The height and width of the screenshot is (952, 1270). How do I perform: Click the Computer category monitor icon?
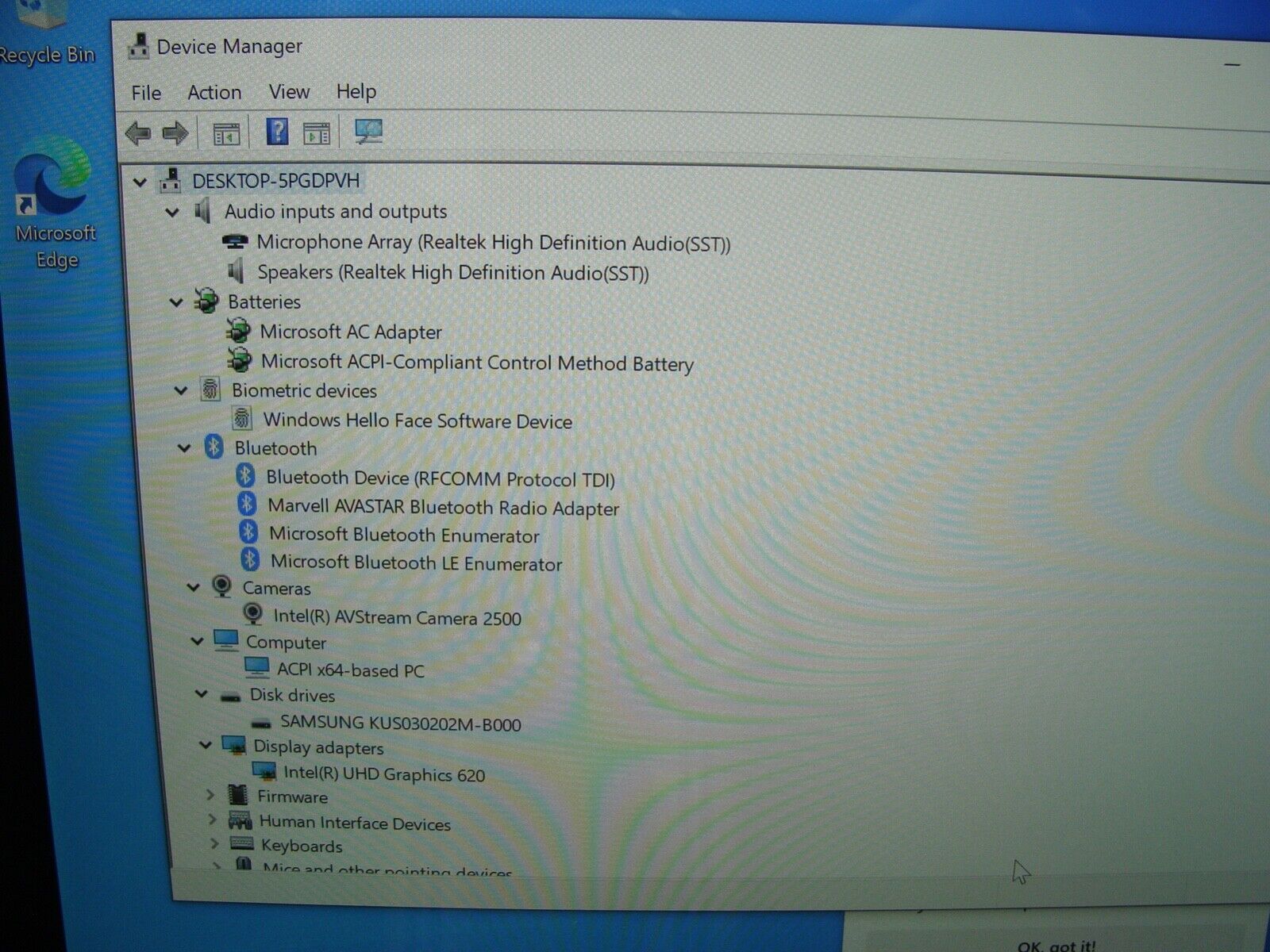pyautogui.click(x=226, y=640)
